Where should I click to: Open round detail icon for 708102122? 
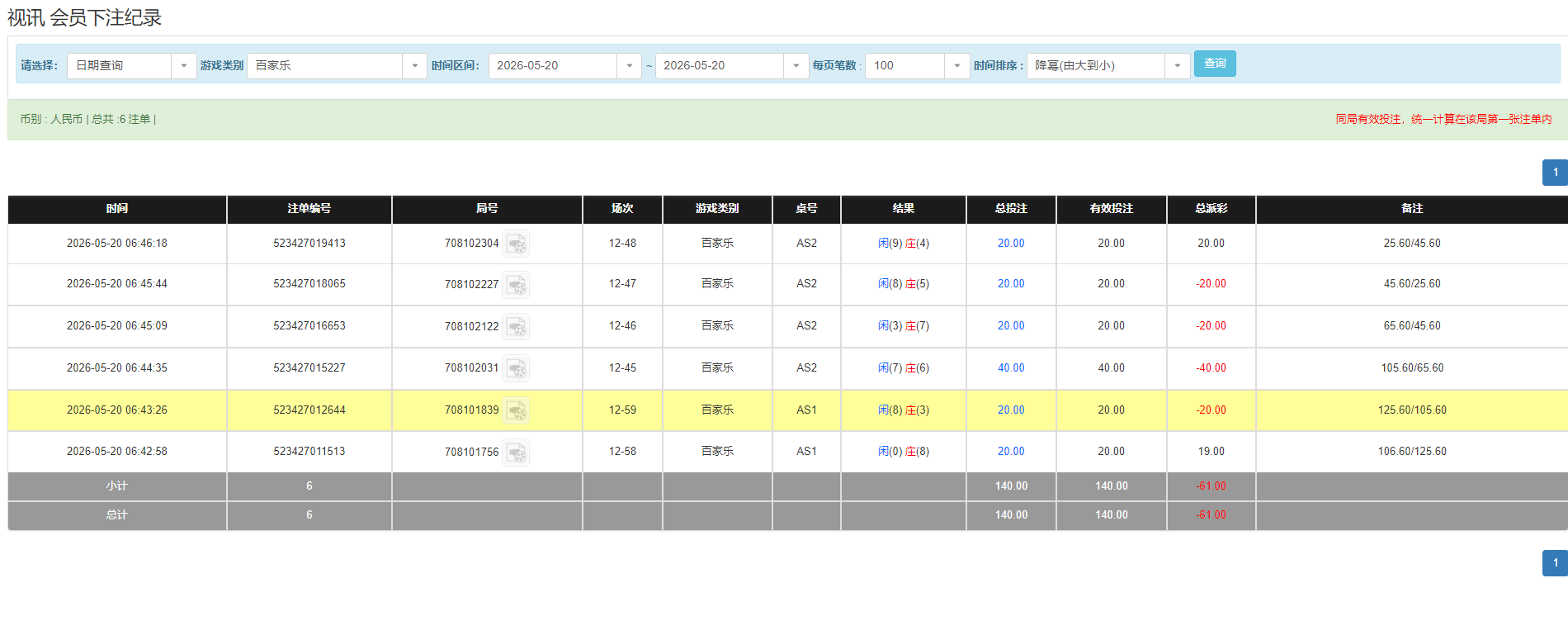(x=517, y=327)
